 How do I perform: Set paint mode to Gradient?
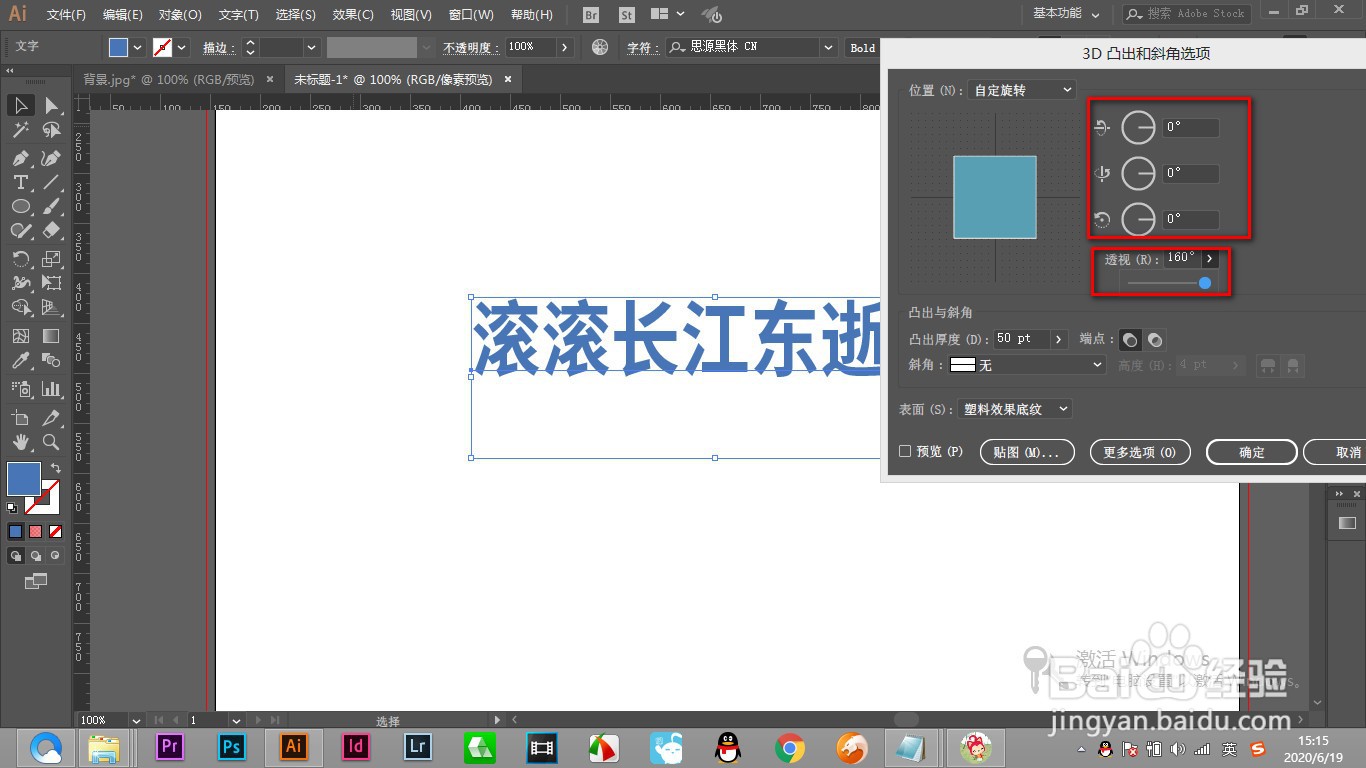(x=36, y=532)
